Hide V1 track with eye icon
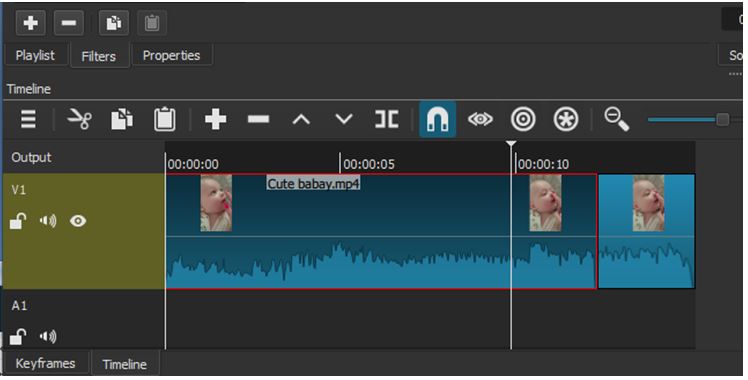 (x=78, y=221)
